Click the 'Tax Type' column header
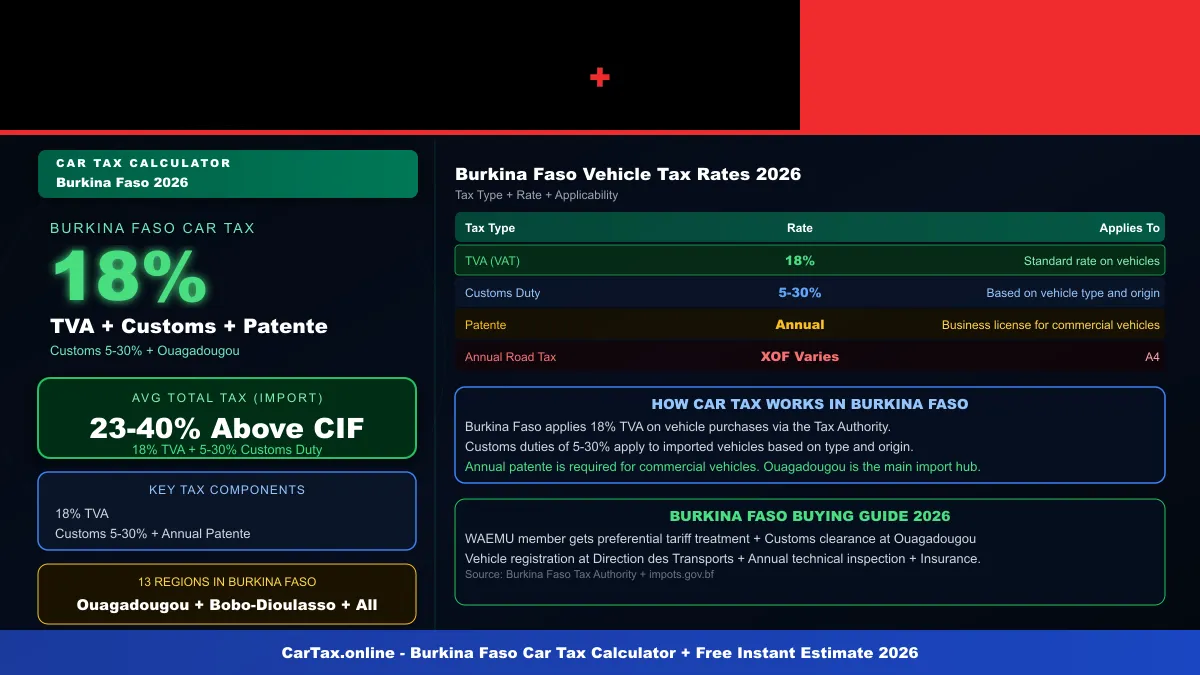Viewport: 1200px width, 675px height. pyautogui.click(x=490, y=228)
